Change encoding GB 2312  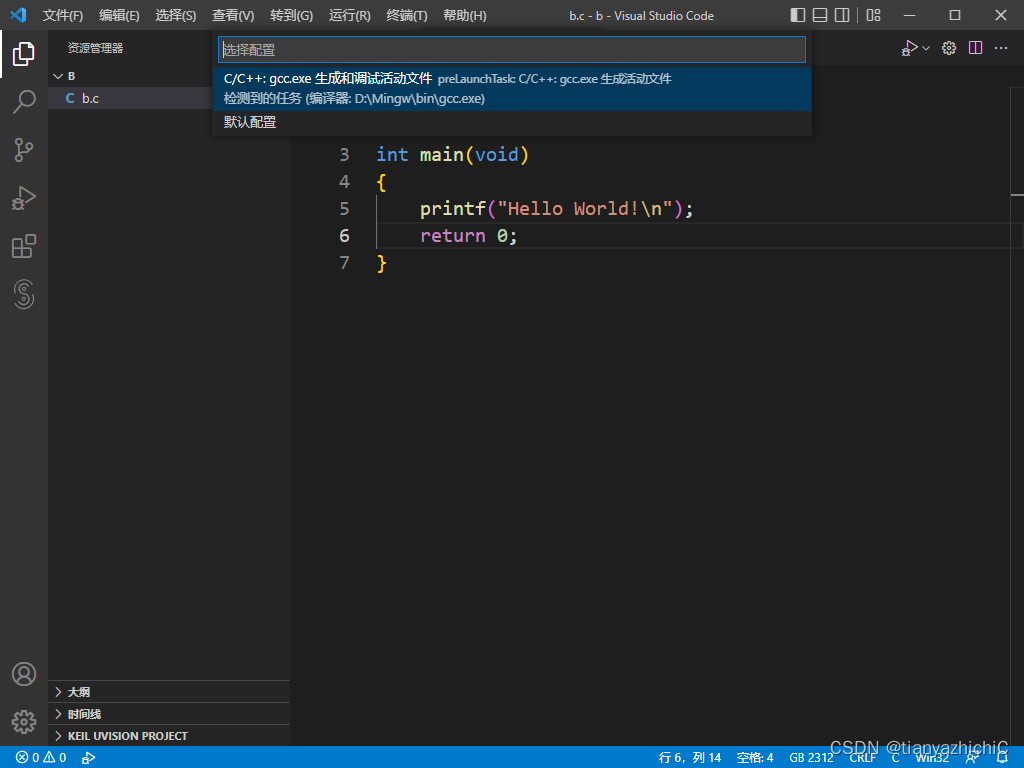(x=811, y=758)
